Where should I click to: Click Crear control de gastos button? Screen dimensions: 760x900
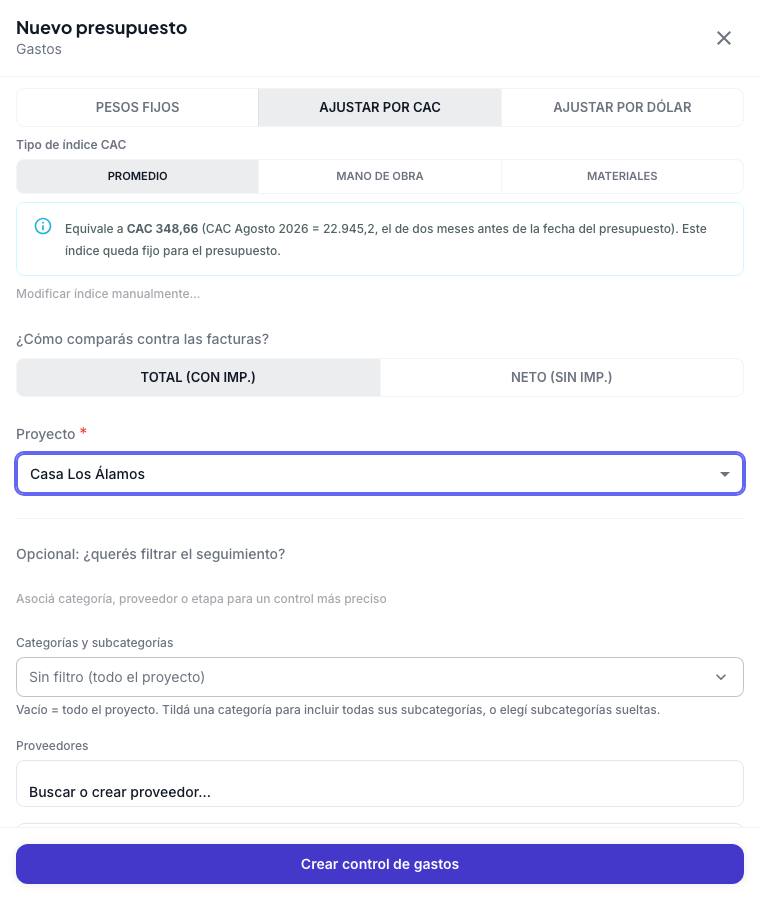point(380,864)
